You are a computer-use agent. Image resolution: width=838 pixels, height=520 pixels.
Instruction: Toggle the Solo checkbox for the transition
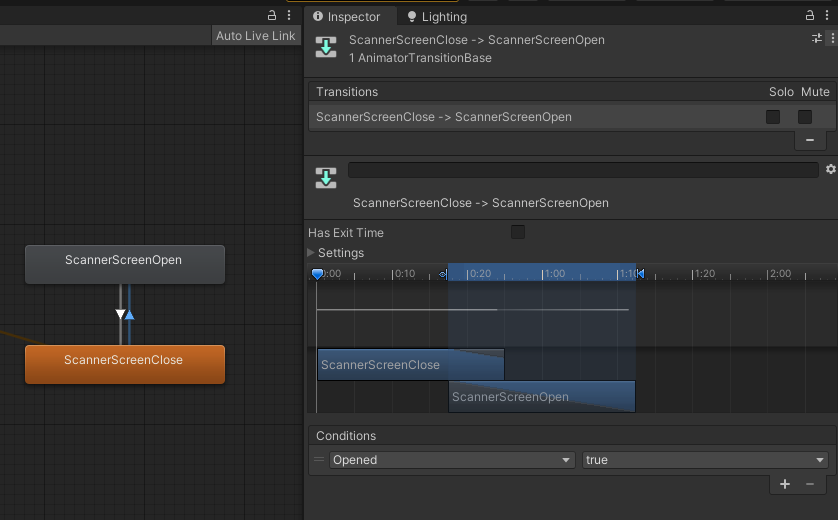point(773,117)
